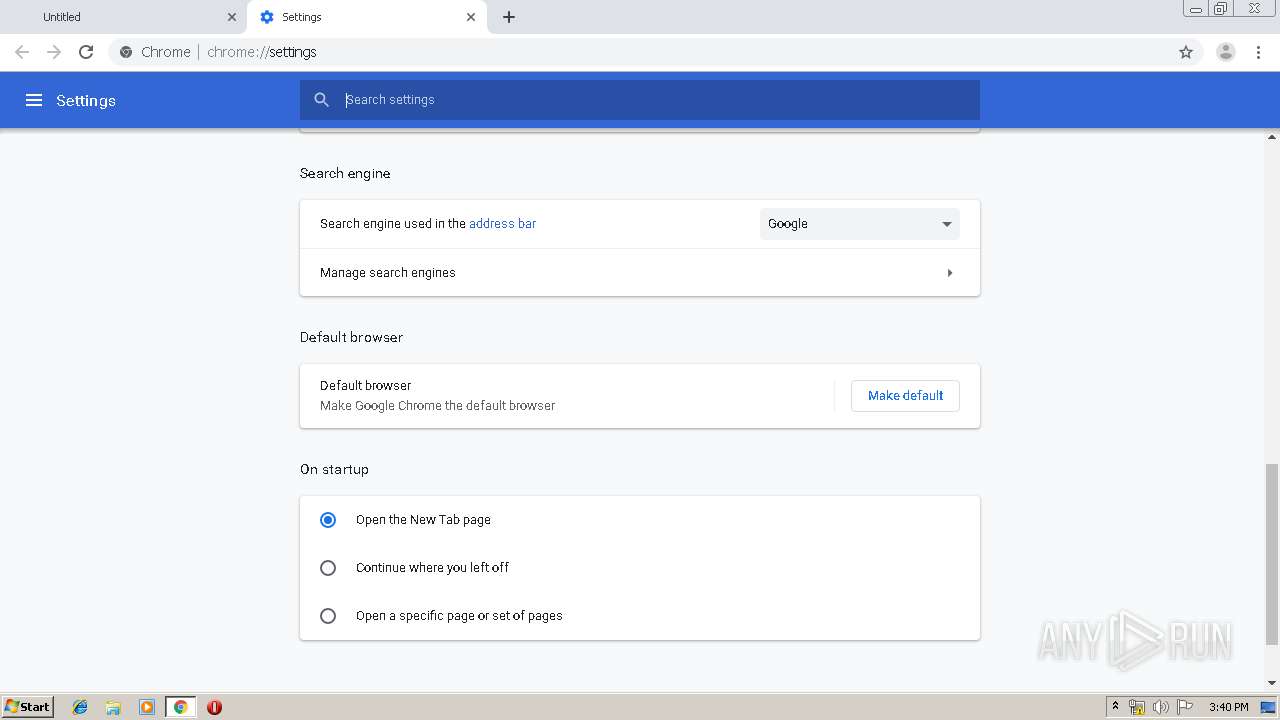
Task: Click the Settings title text
Action: point(86,100)
